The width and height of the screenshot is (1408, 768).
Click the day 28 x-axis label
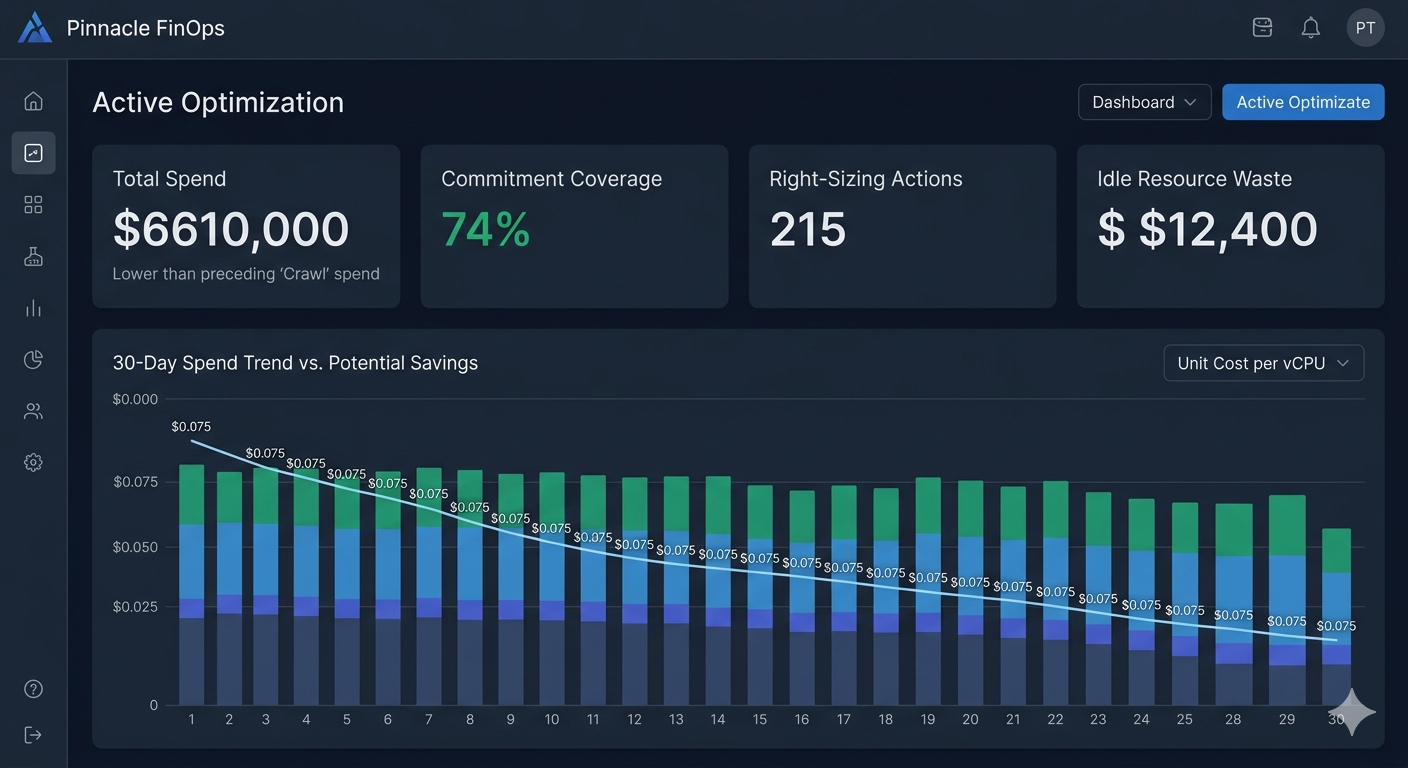(1234, 719)
